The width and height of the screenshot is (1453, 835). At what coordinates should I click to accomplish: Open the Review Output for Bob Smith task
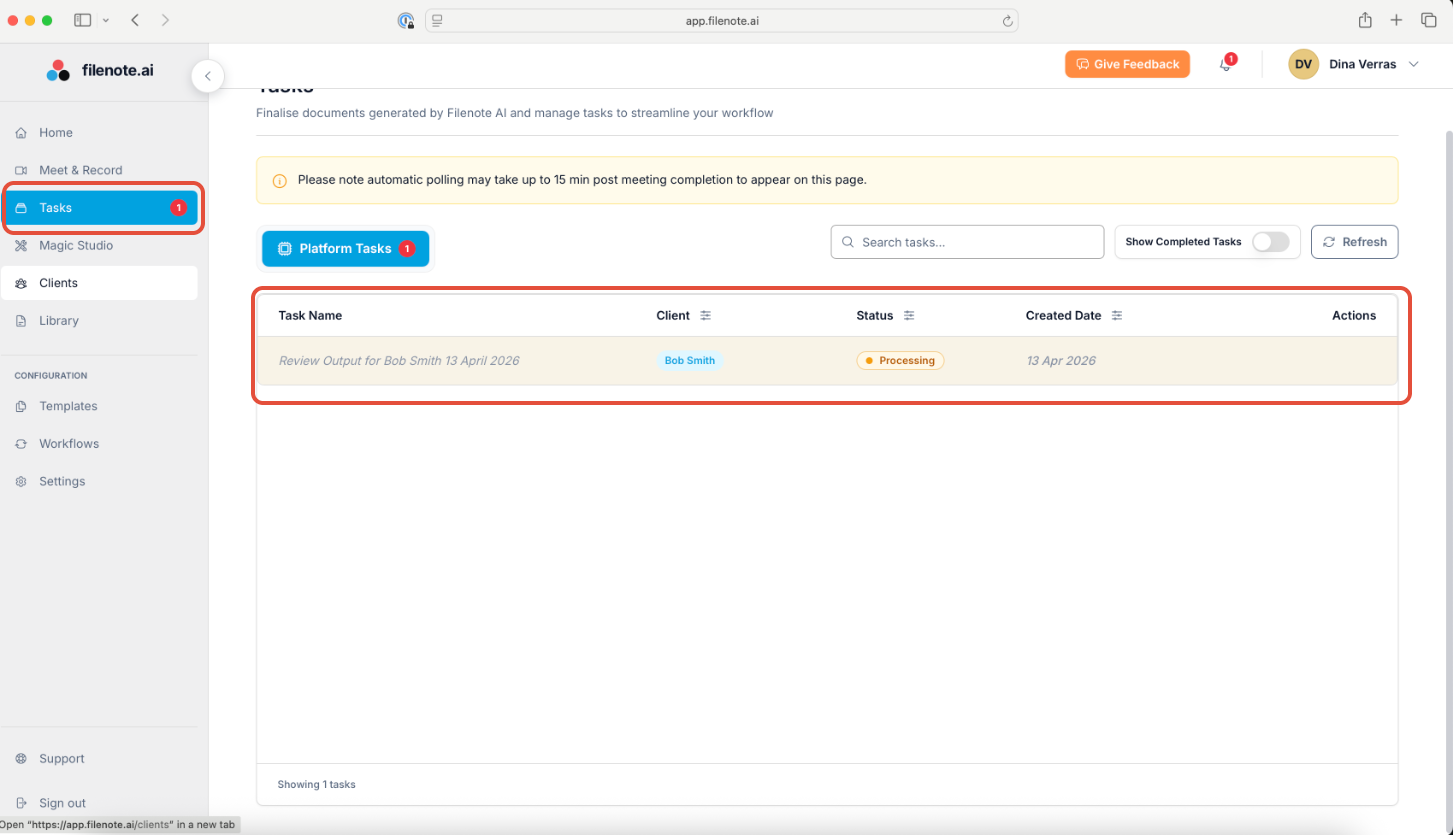399,361
